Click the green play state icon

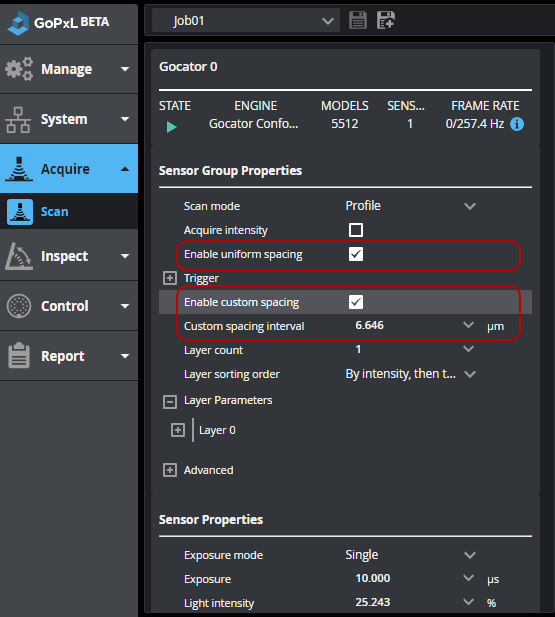[171, 127]
